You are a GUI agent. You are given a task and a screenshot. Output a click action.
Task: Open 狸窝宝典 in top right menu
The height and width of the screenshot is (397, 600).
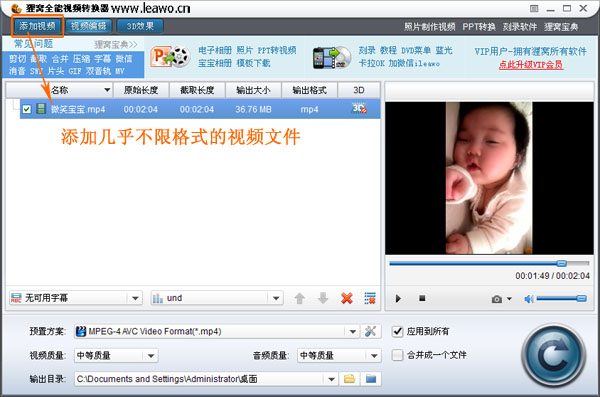click(x=561, y=27)
